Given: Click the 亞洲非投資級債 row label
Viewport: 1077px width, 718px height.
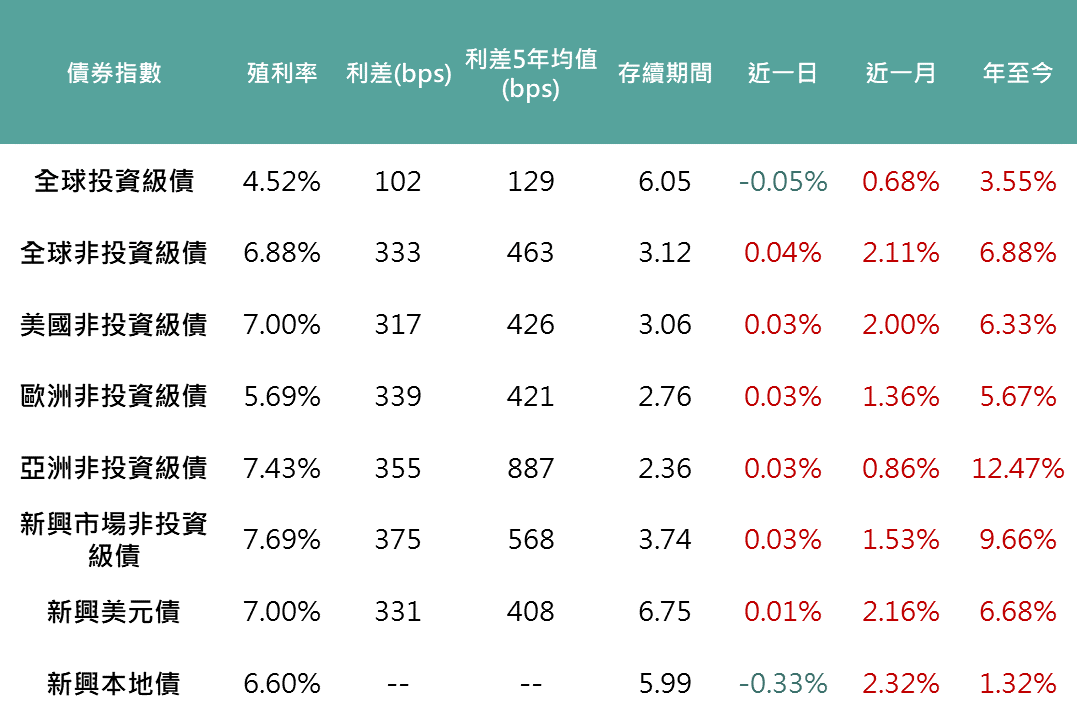Looking at the screenshot, I should 114,468.
